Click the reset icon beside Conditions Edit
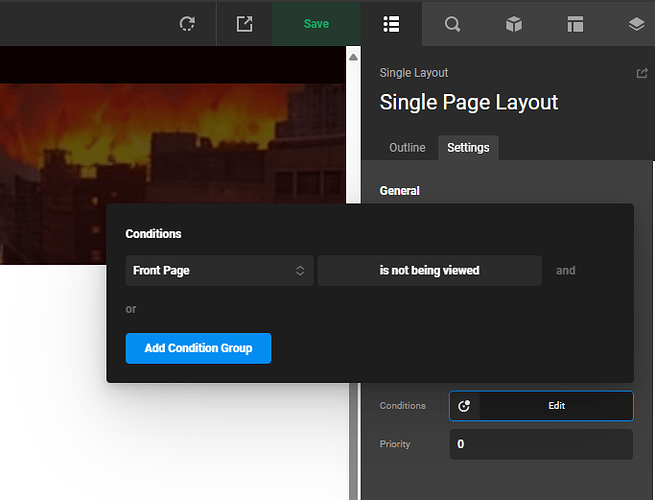 464,406
